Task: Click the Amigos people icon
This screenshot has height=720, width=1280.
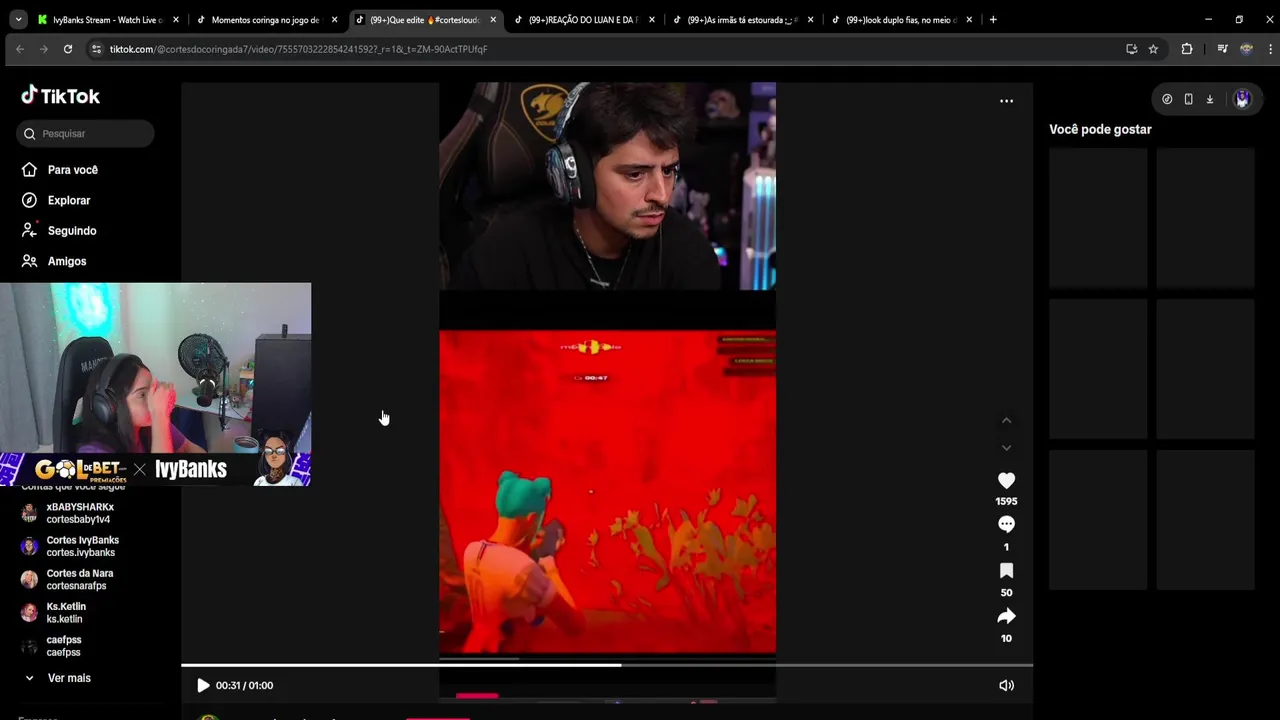Action: click(29, 261)
